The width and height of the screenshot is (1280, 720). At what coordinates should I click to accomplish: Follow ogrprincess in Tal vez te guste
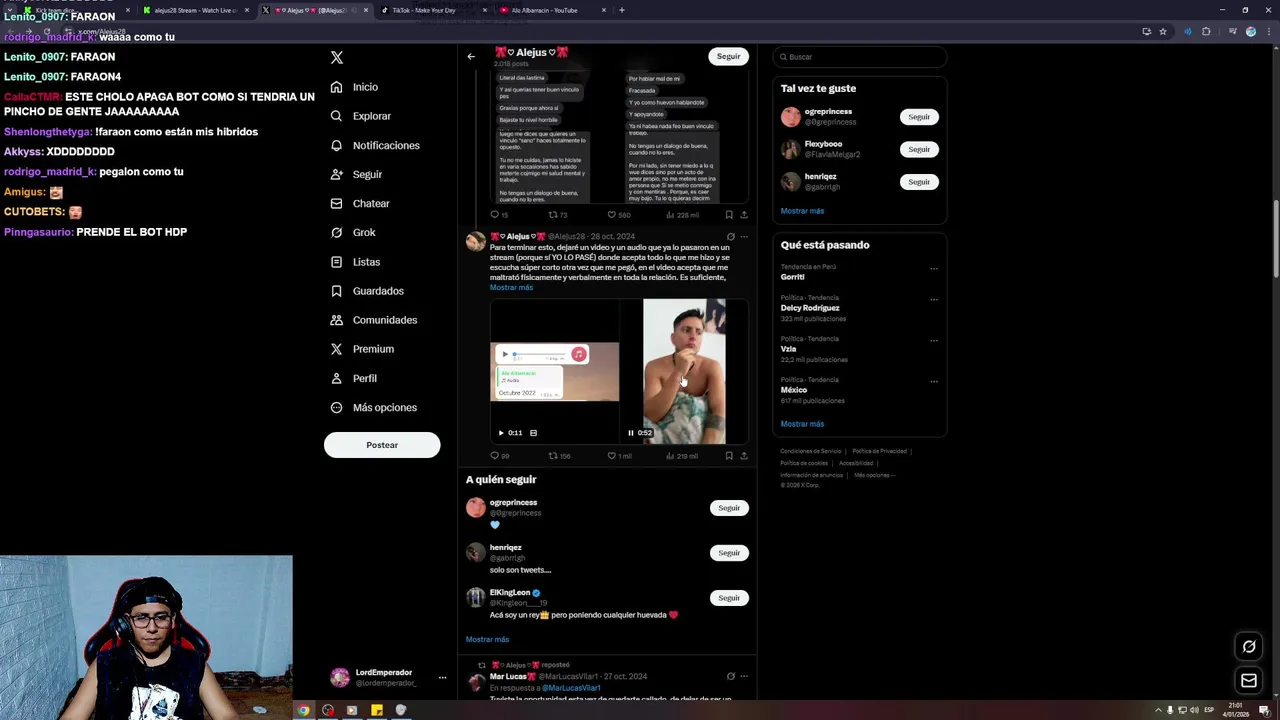point(919,117)
